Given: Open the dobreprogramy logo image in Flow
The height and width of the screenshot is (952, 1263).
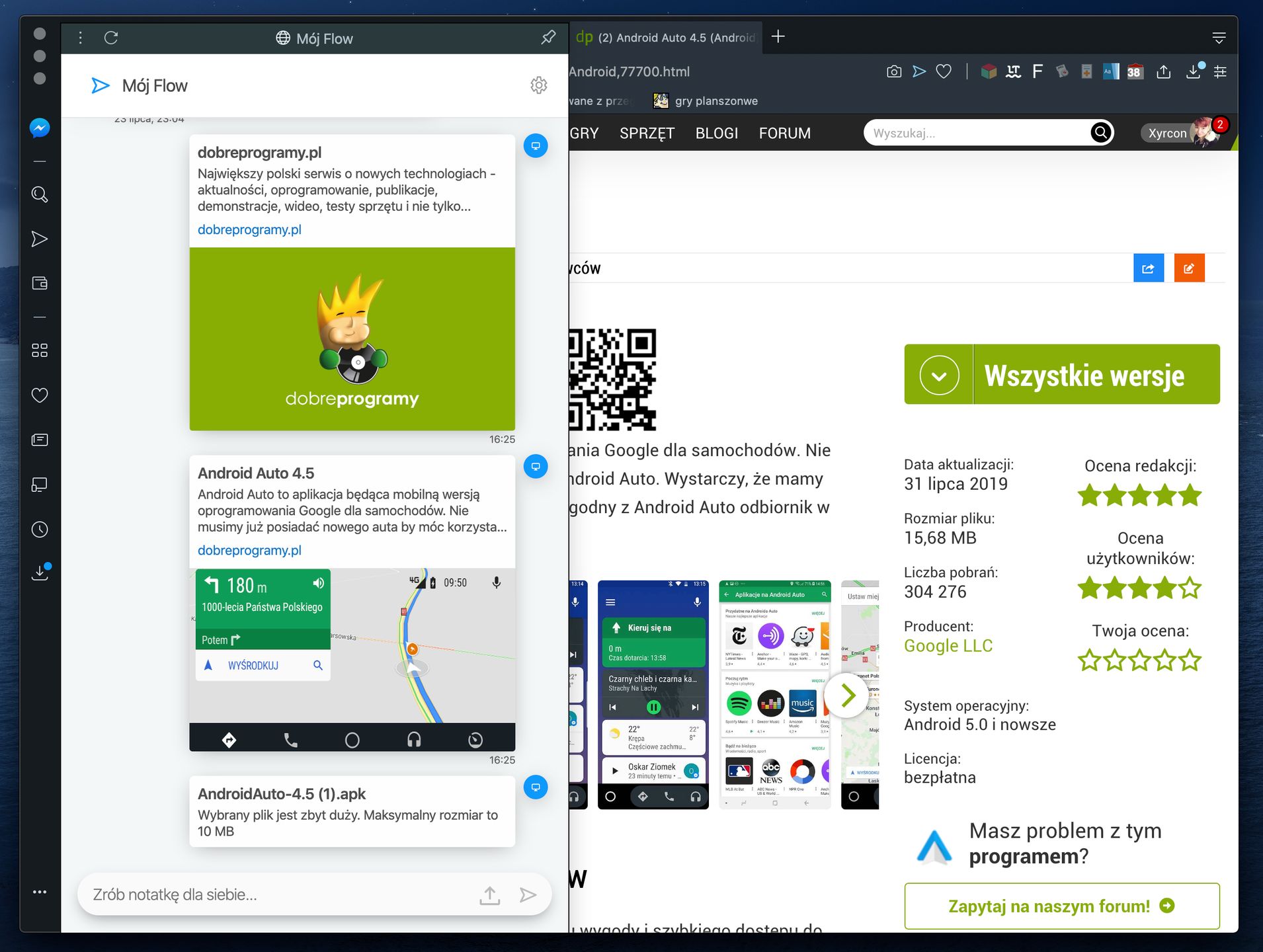Looking at the screenshot, I should pyautogui.click(x=352, y=339).
